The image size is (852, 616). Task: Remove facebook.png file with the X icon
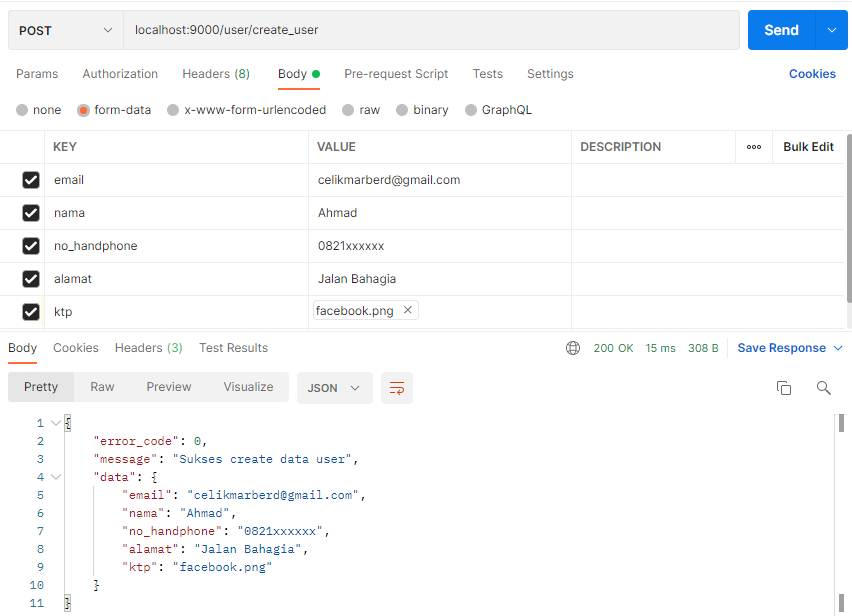[x=408, y=310]
